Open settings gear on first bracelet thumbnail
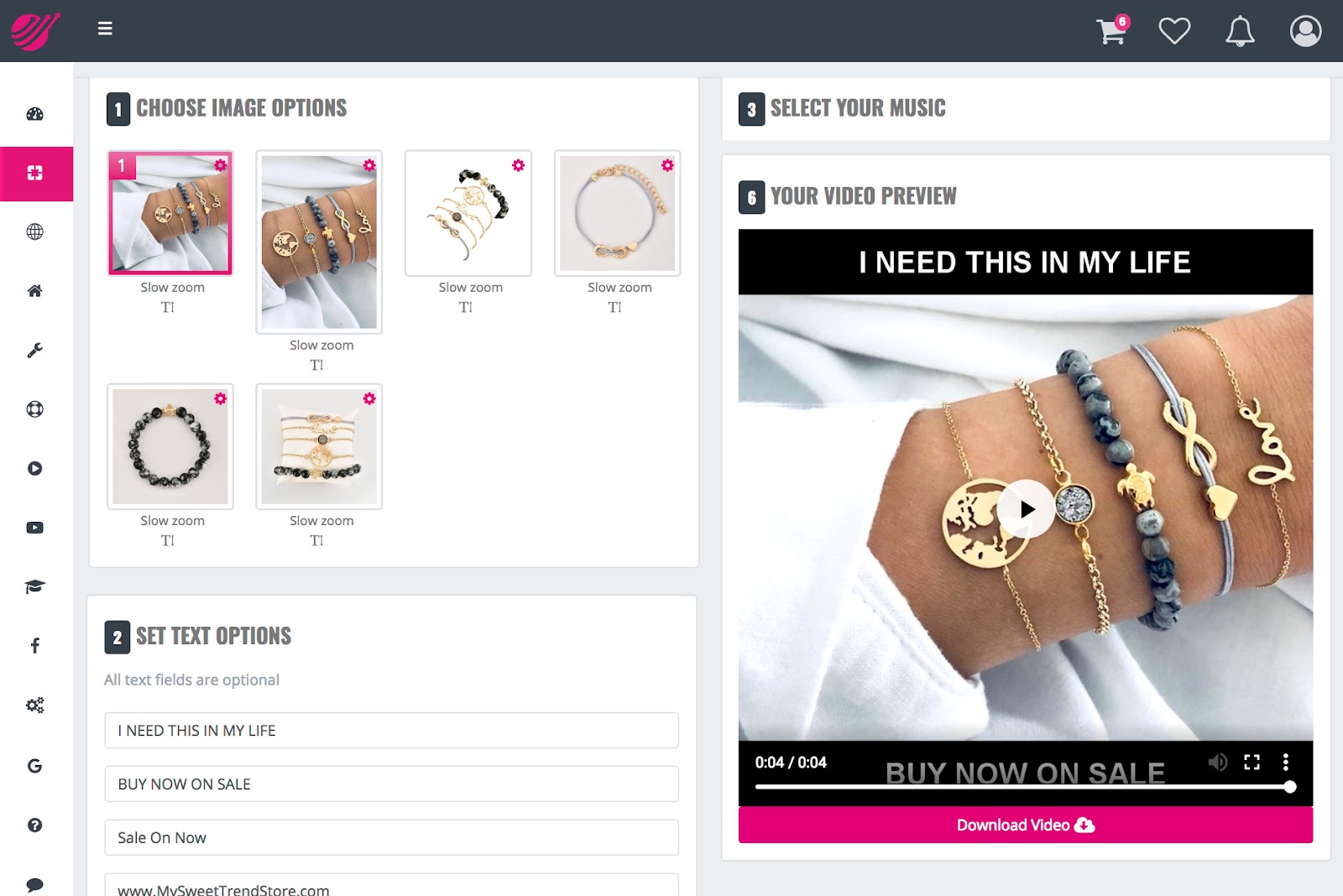The width and height of the screenshot is (1343, 896). 220,165
